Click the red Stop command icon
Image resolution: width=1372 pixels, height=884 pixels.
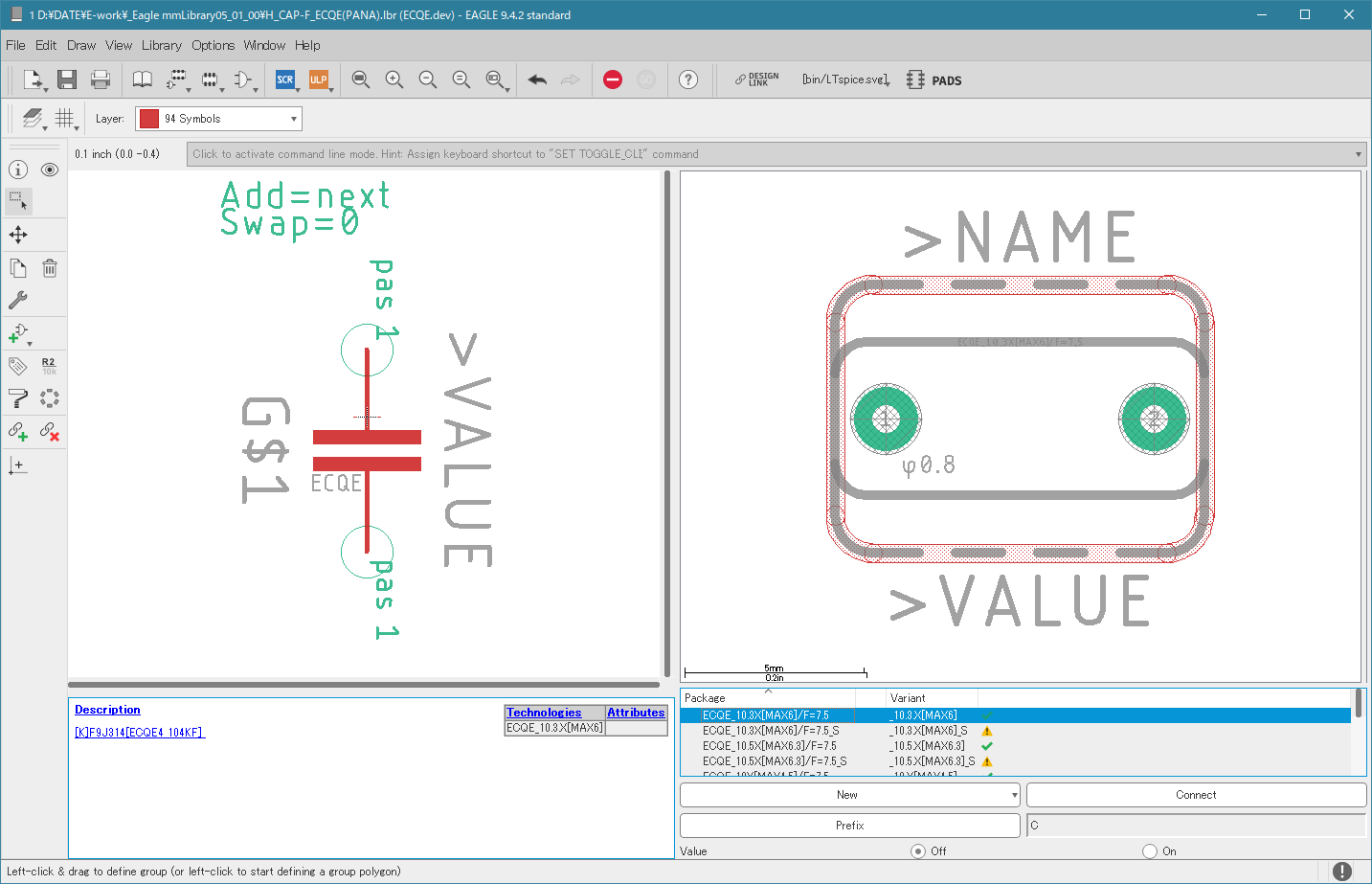[x=613, y=79]
